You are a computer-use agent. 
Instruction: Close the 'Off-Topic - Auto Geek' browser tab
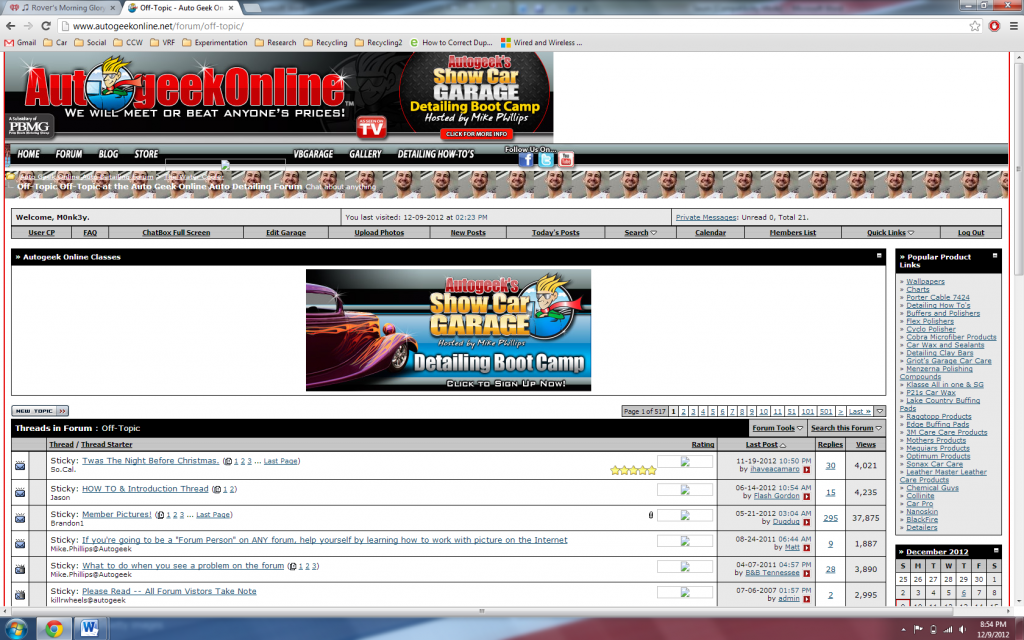[x=231, y=8]
